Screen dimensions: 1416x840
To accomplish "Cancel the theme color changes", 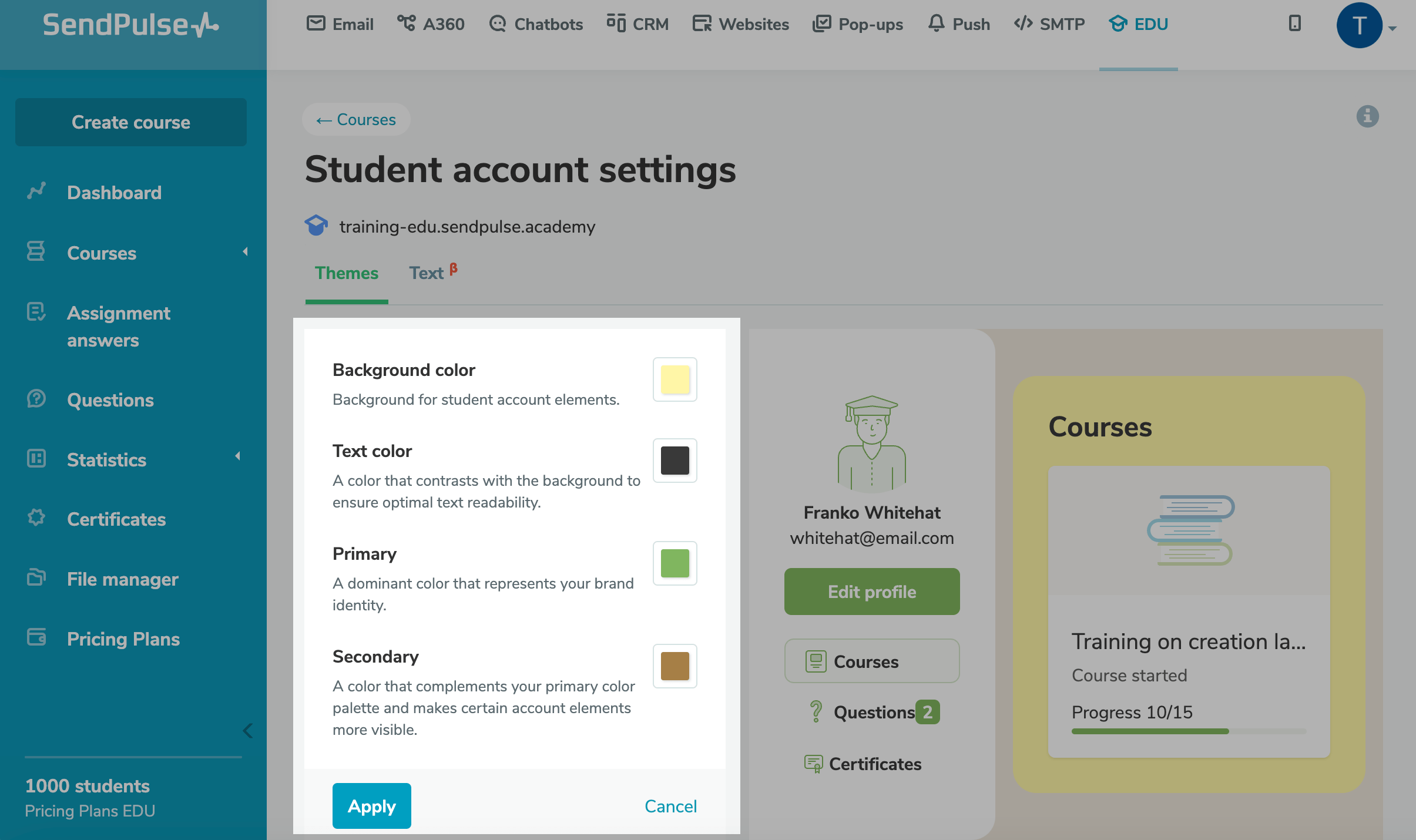I will pos(670,806).
